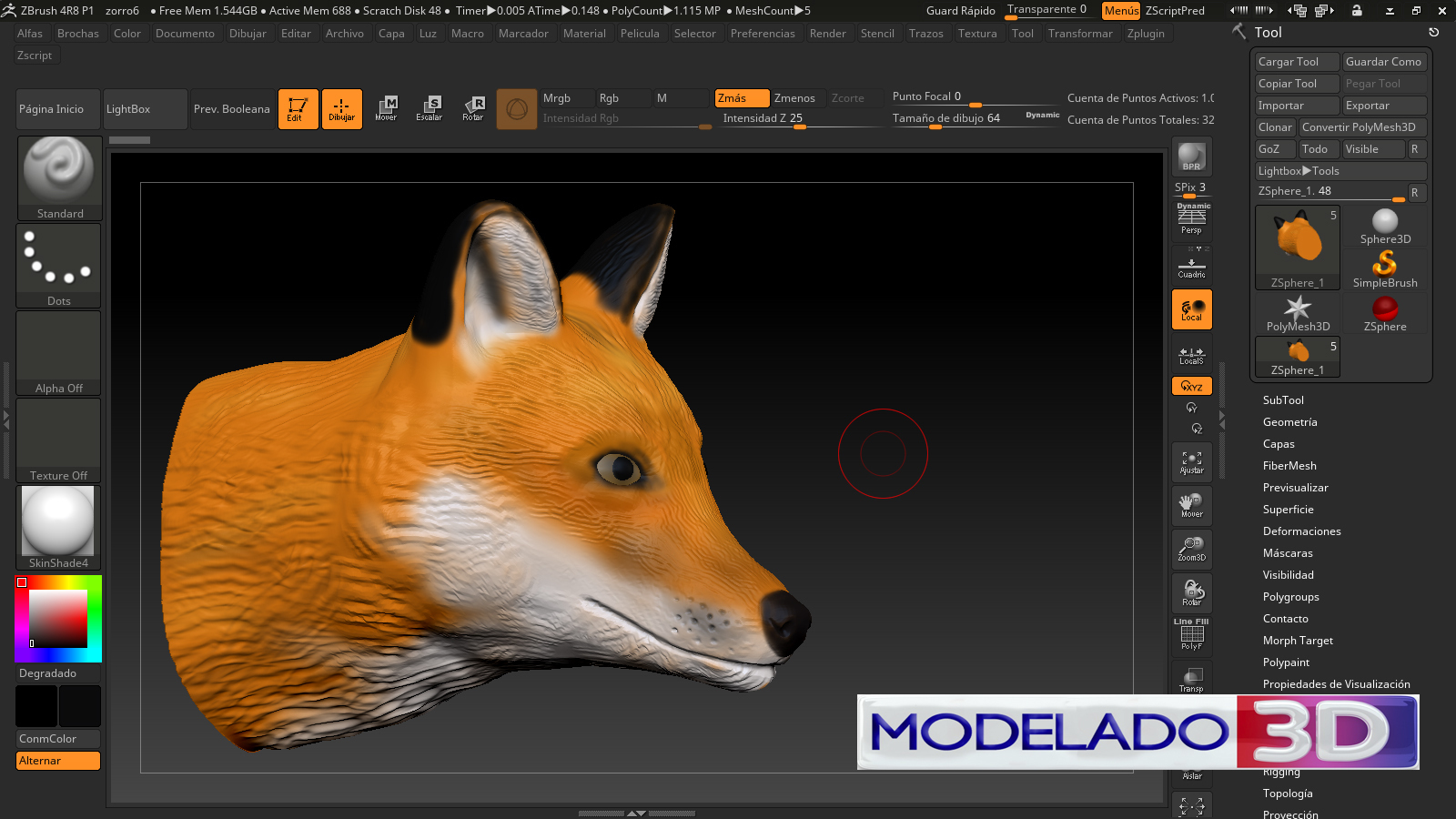Toggle Persp perspective view
The image size is (1456, 819).
pos(1191,220)
